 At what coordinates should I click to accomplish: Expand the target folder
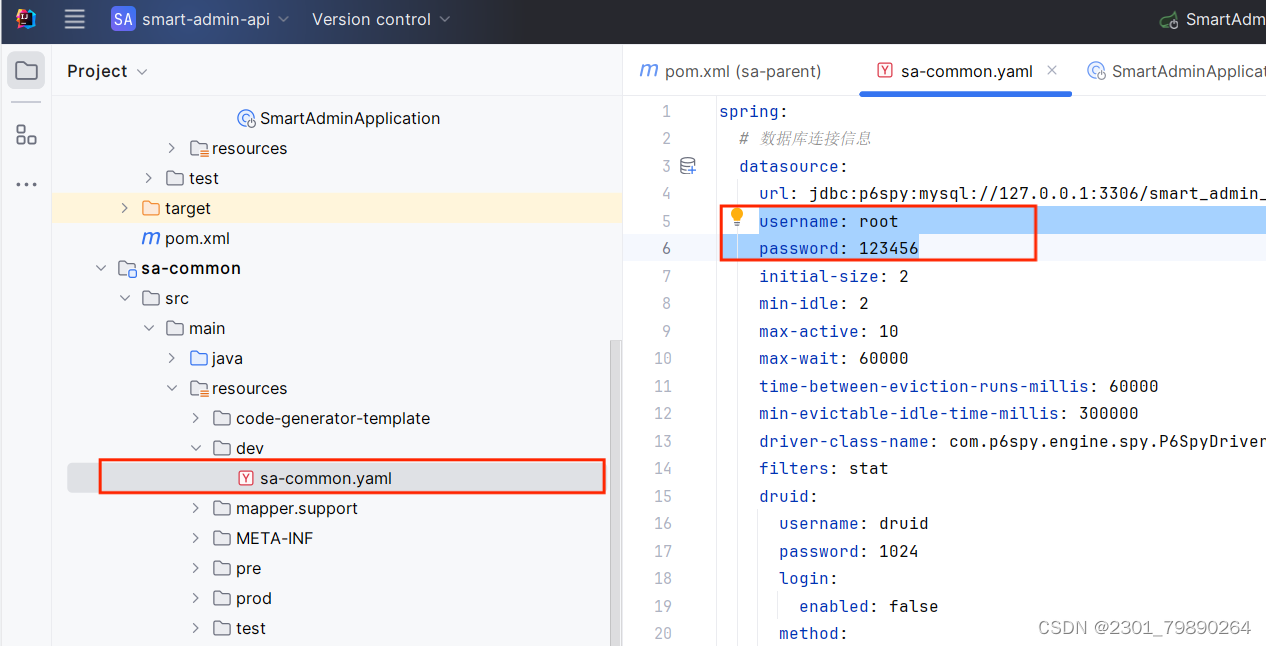click(x=124, y=208)
